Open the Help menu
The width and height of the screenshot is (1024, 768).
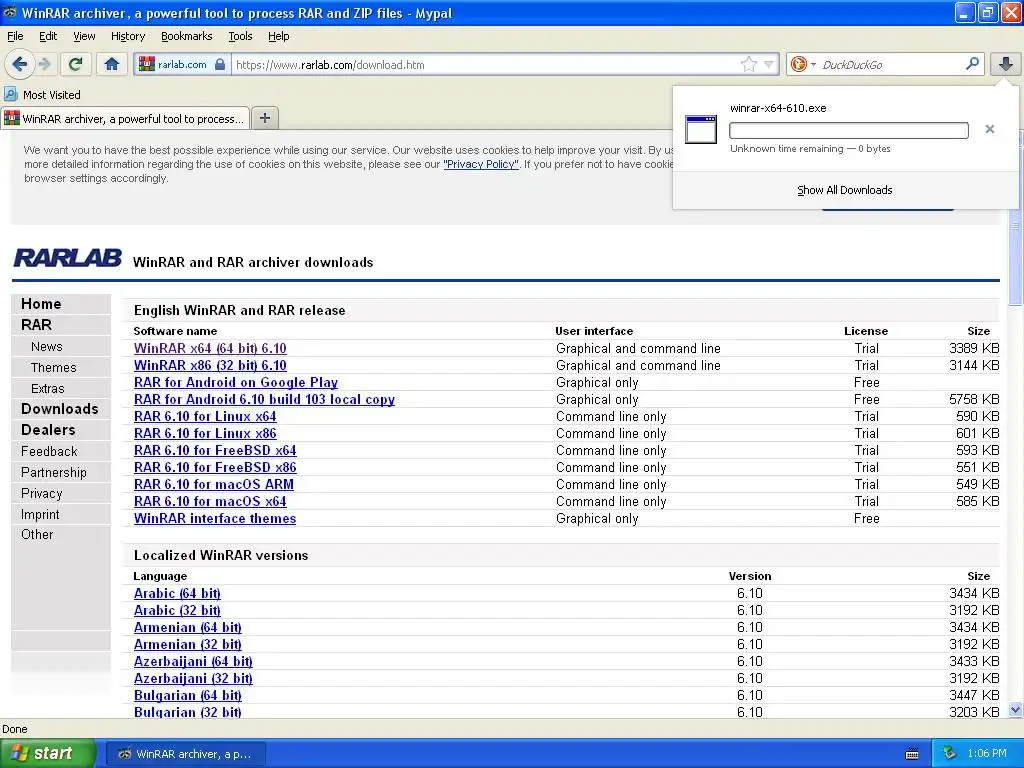coord(278,36)
